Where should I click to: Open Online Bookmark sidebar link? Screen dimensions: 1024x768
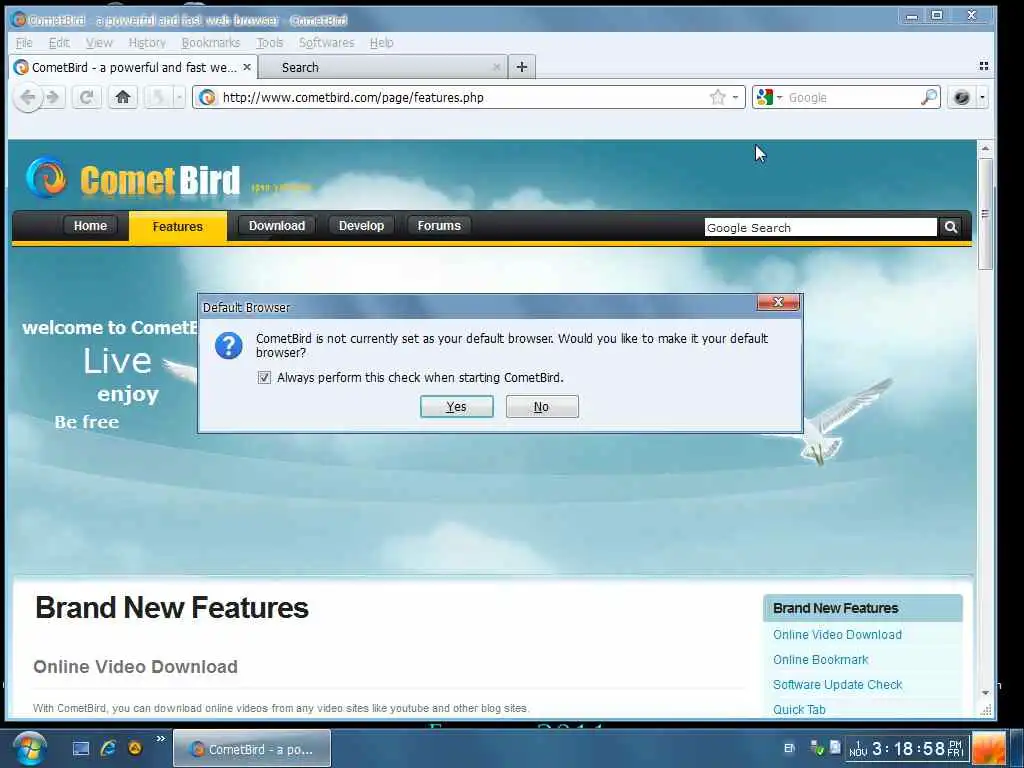click(820, 660)
